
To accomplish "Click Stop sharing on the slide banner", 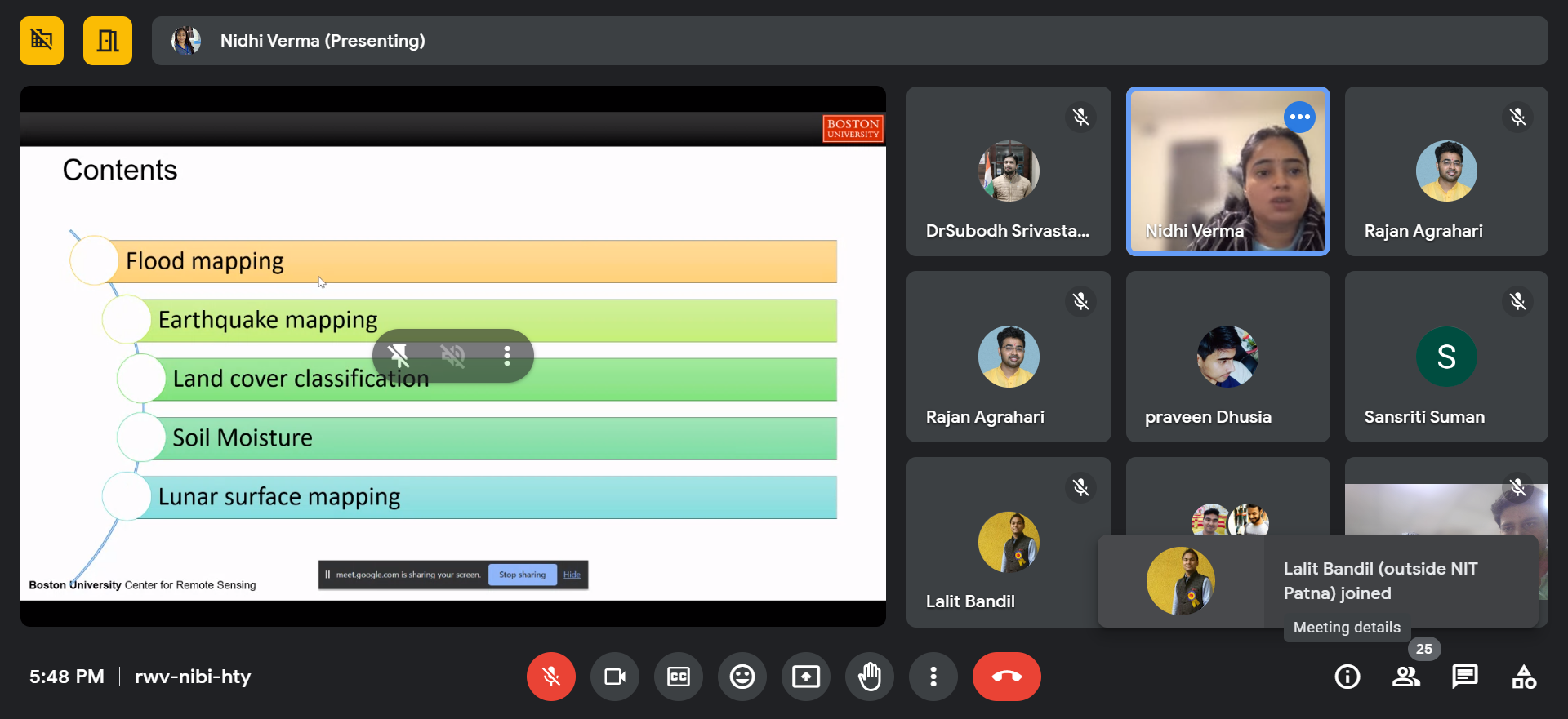I will coord(522,575).
